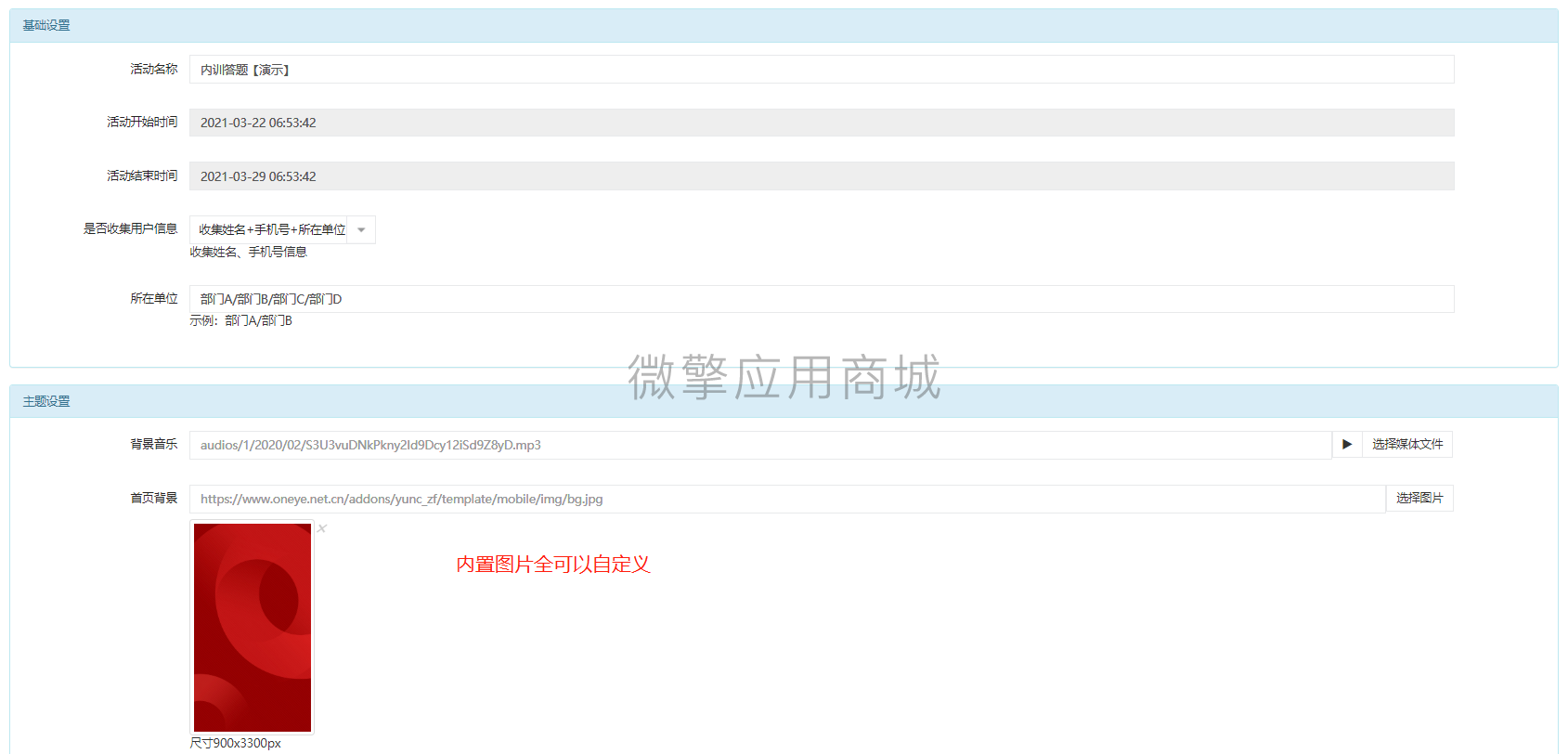Click the 选择图片 button
Screen dimensions: 1568x754
(x=1419, y=499)
